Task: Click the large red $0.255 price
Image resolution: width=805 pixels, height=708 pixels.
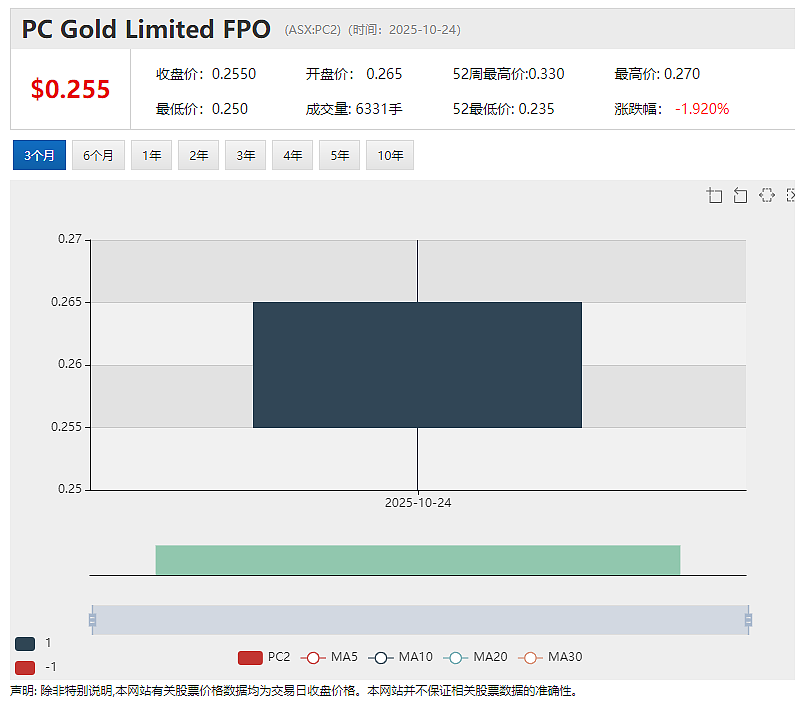Action: pyautogui.click(x=70, y=89)
